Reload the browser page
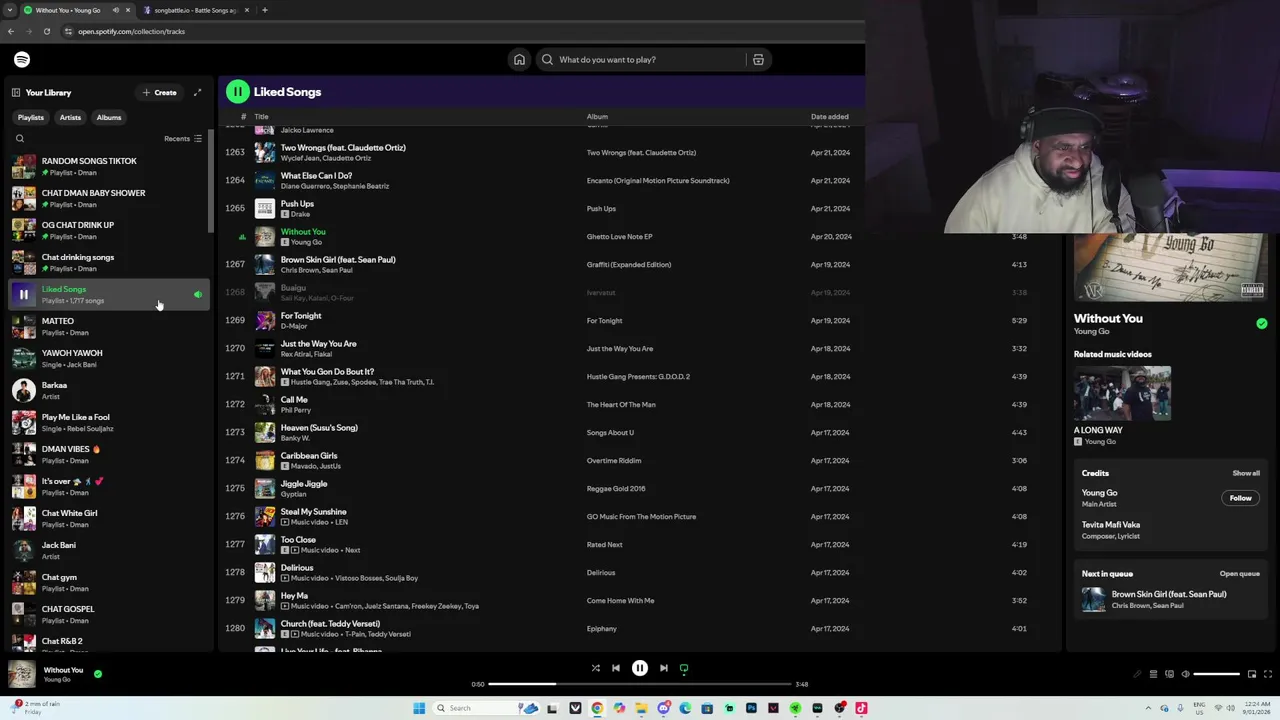The width and height of the screenshot is (1280, 720). pyautogui.click(x=46, y=31)
